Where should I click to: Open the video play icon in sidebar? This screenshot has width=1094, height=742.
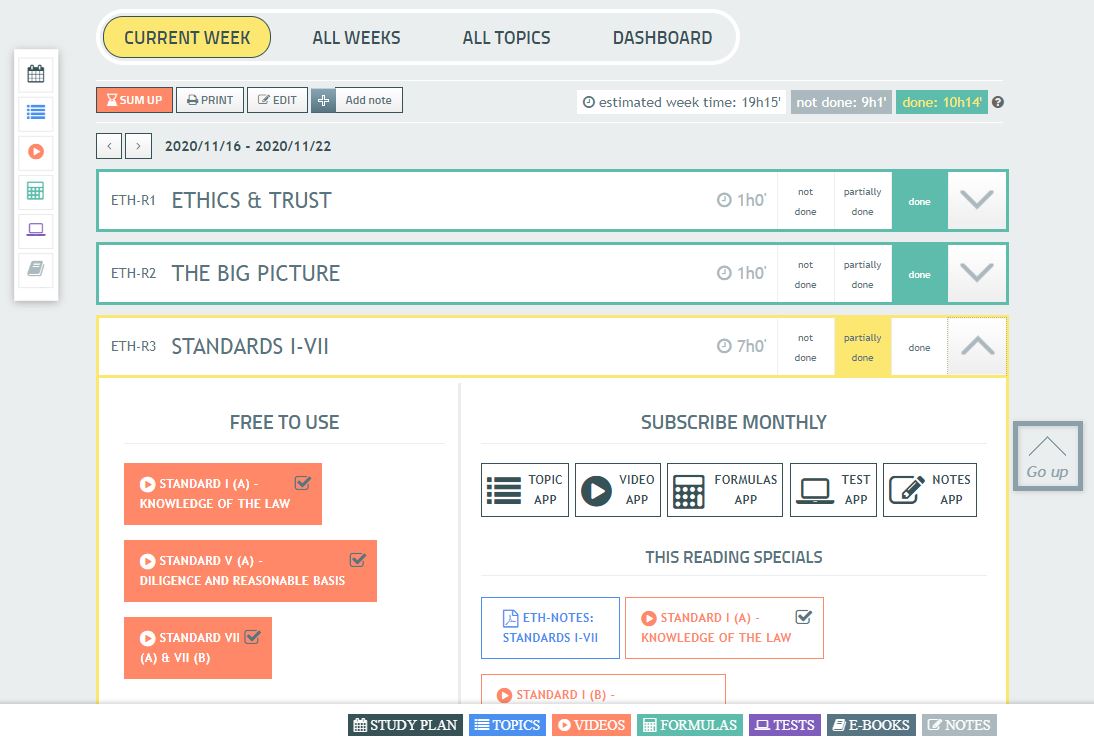[x=36, y=152]
